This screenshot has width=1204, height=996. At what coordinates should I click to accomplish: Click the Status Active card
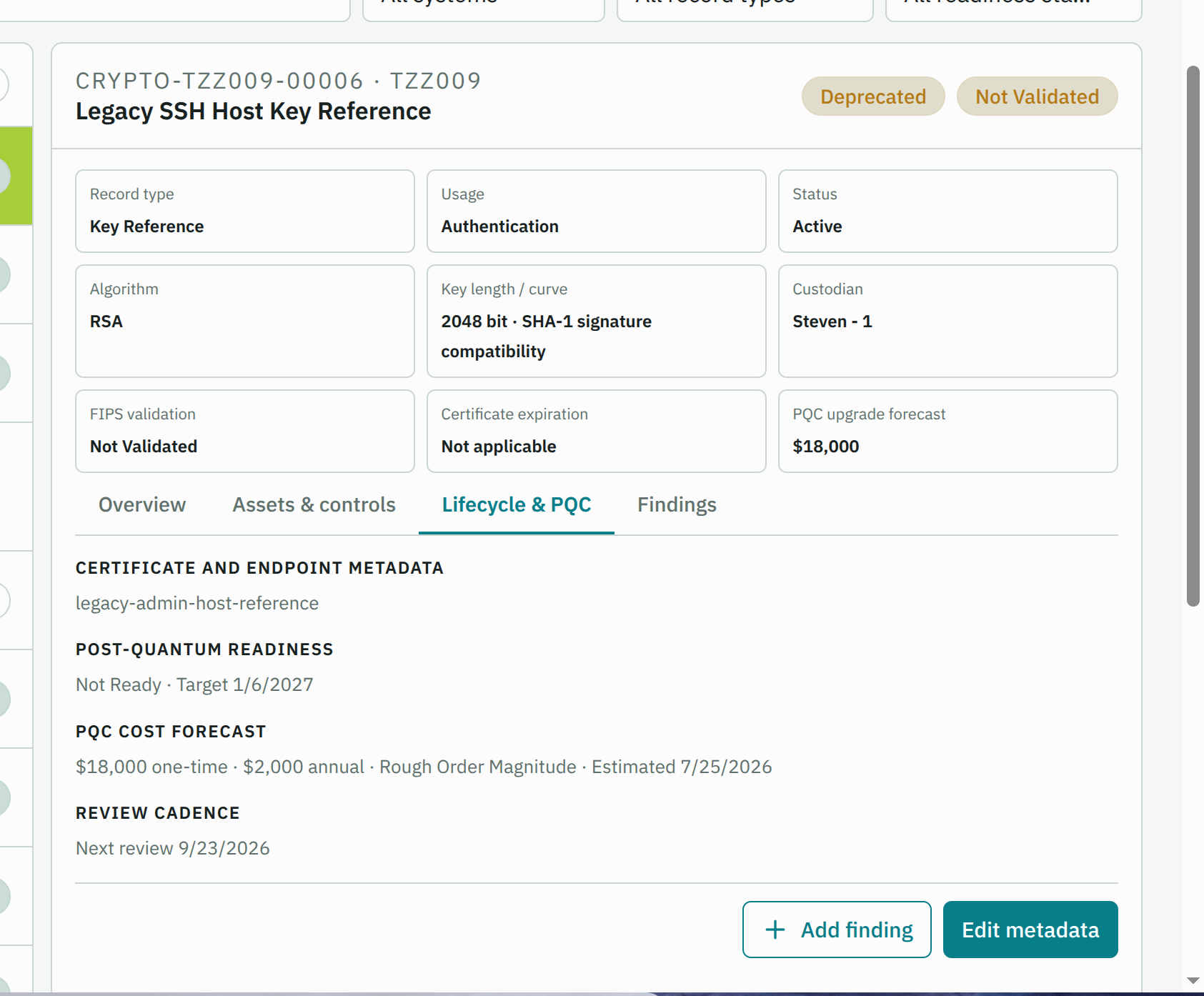point(948,211)
